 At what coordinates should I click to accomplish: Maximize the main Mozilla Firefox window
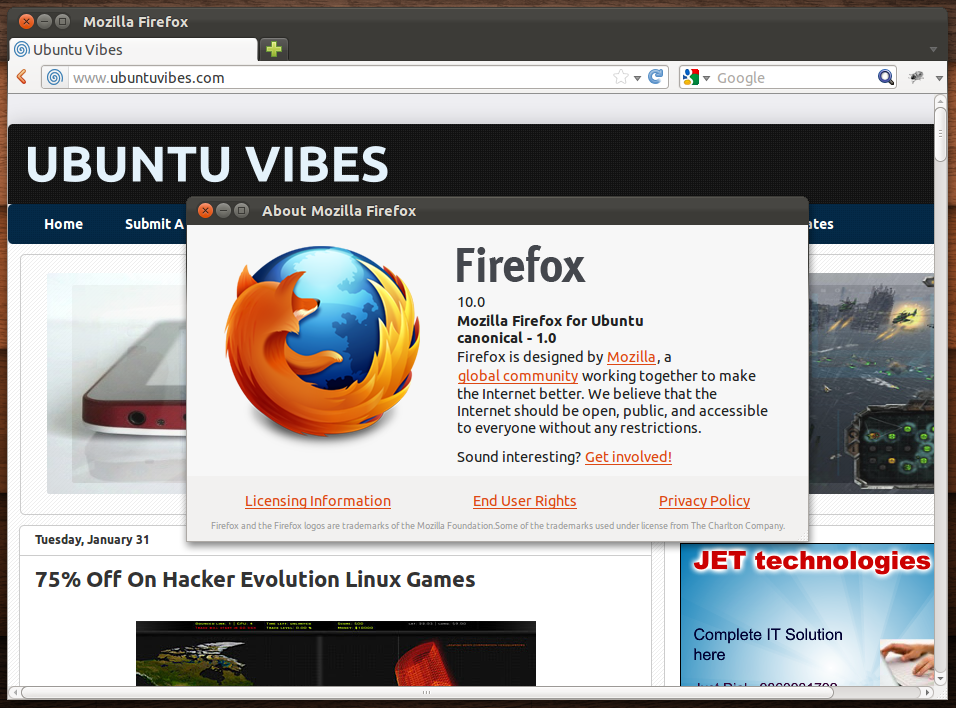[62, 22]
